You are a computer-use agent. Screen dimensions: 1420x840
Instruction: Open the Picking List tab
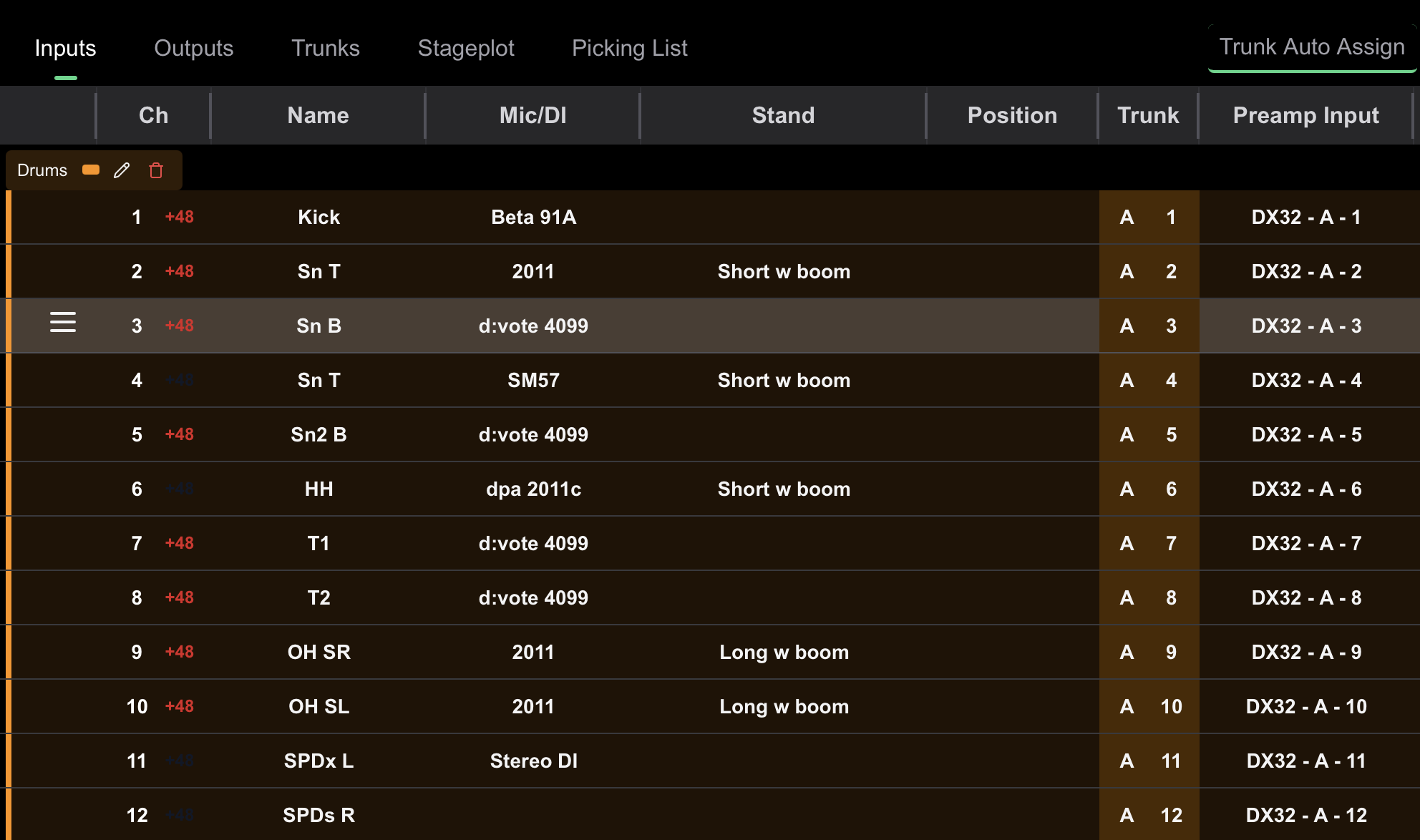click(629, 48)
